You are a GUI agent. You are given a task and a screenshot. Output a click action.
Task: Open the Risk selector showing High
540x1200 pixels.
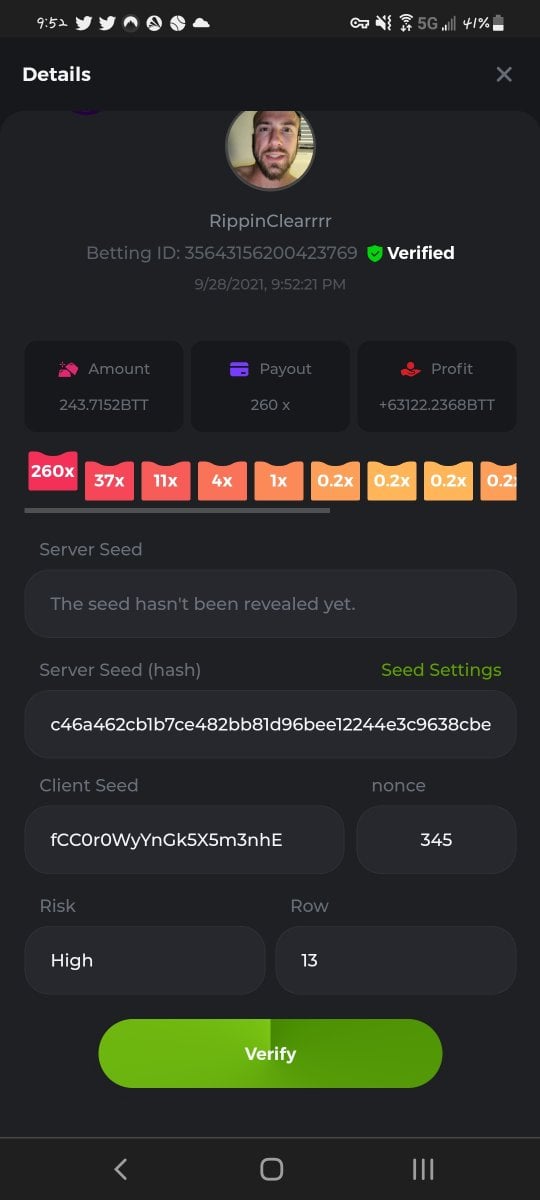pos(145,960)
